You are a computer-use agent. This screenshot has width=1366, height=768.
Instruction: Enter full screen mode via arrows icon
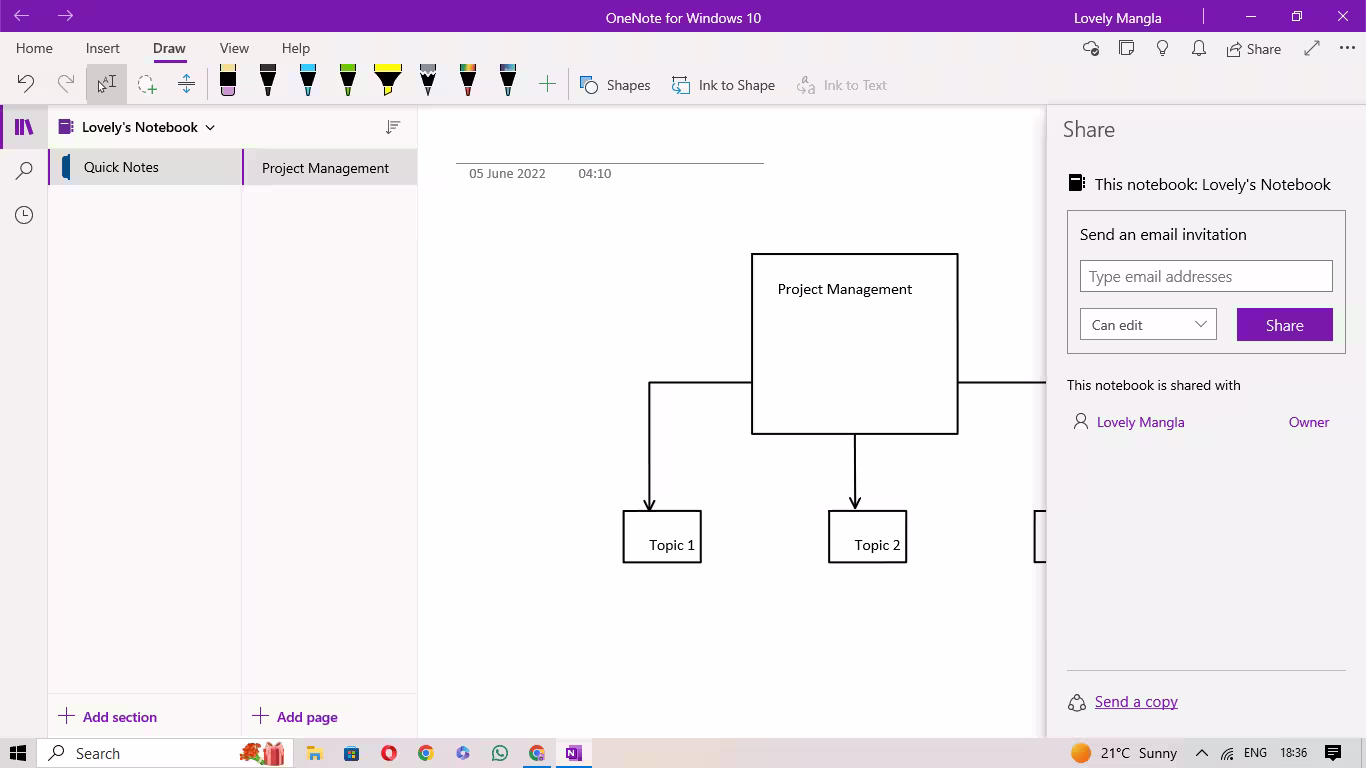[1312, 48]
